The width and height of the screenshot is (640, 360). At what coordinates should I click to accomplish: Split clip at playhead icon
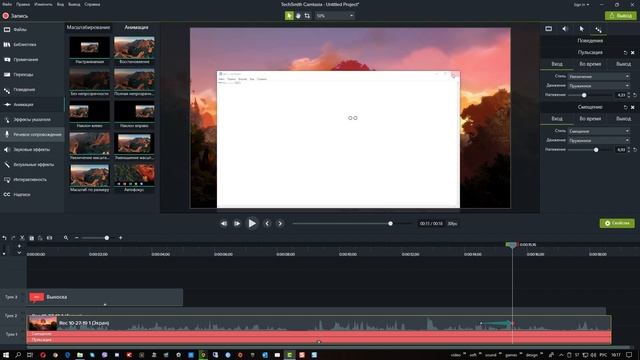[49, 238]
